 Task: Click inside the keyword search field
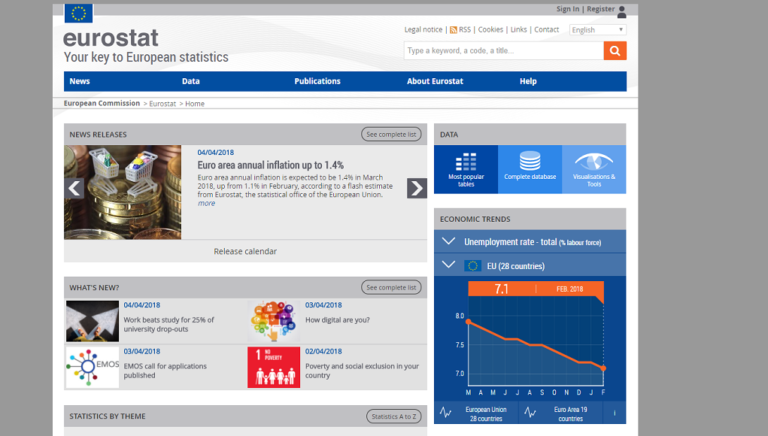coord(504,50)
